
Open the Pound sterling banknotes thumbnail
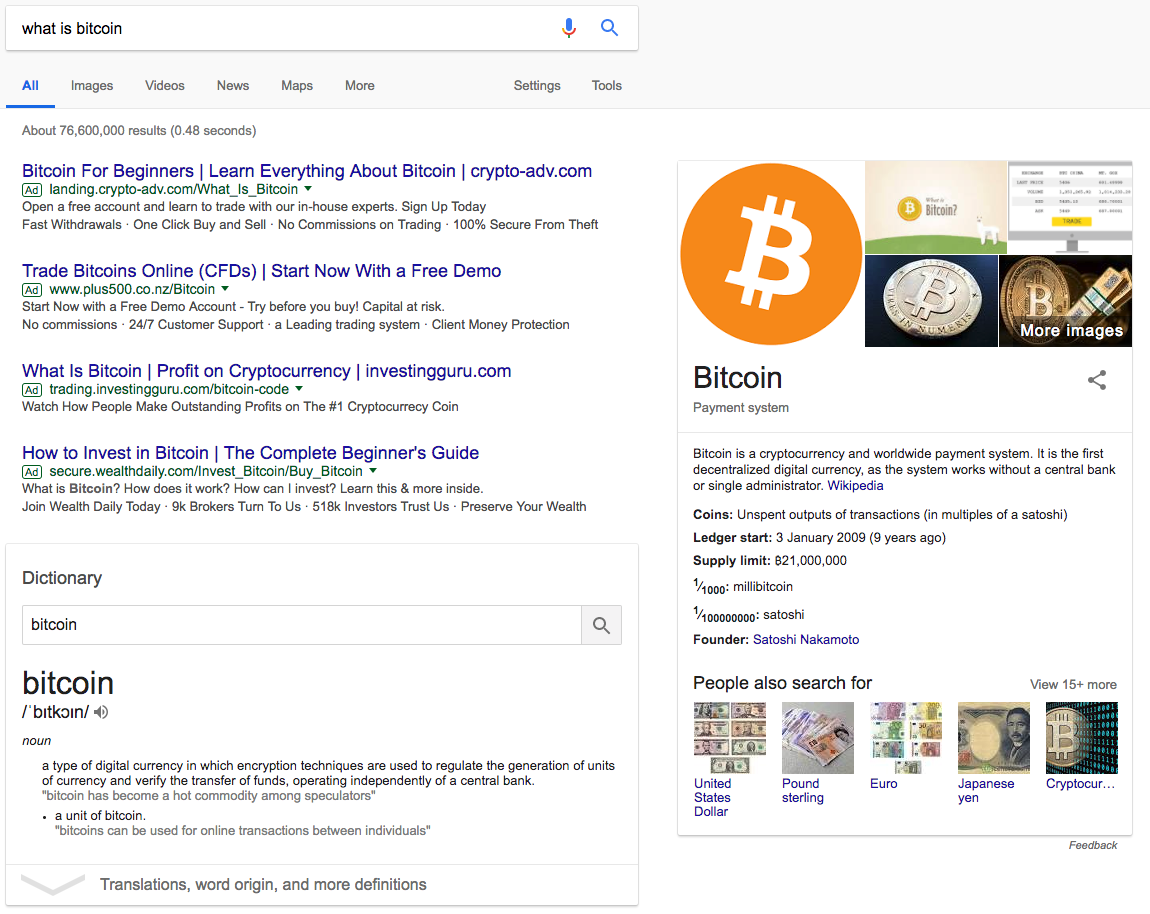818,738
